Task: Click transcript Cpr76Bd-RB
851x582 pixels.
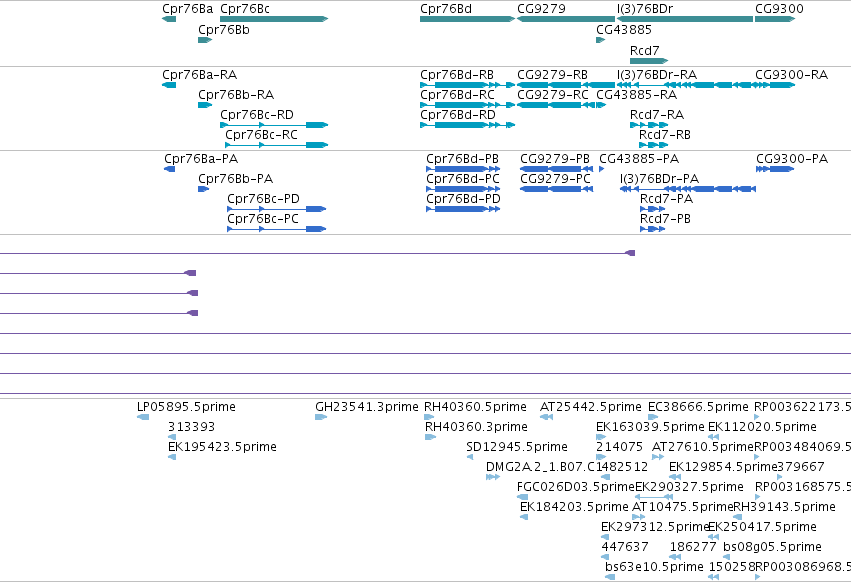Action: (x=467, y=85)
